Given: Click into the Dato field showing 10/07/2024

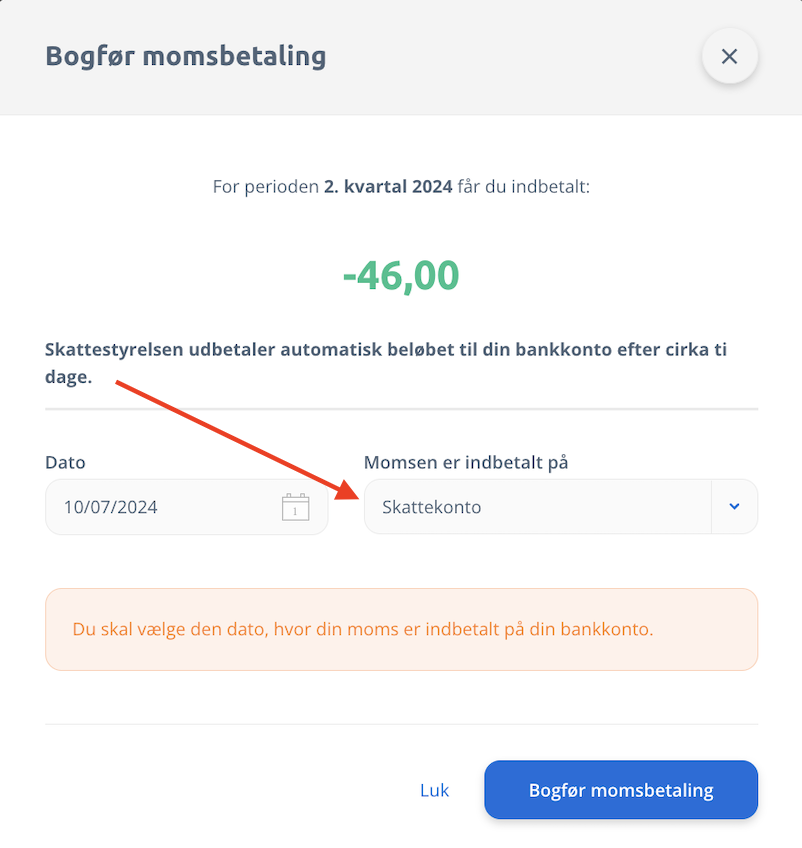Looking at the screenshot, I should point(187,507).
